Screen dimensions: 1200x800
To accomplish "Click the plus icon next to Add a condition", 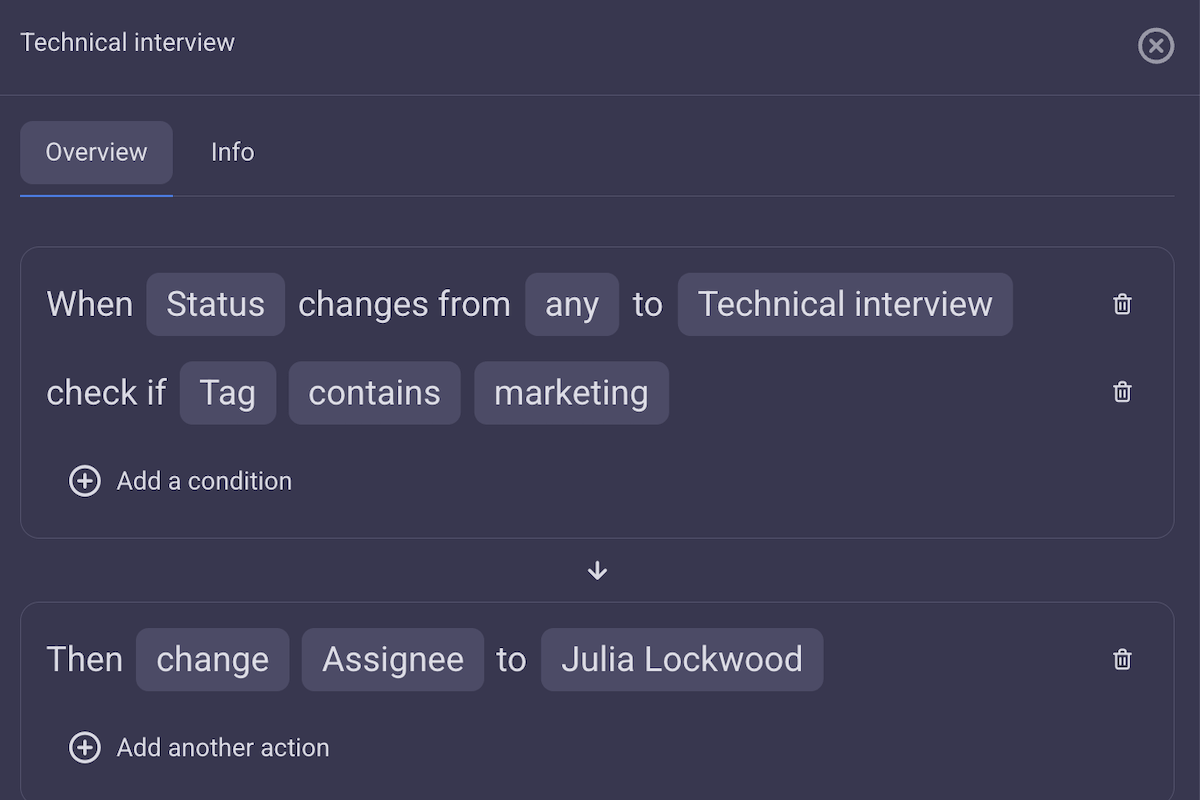I will (85, 481).
